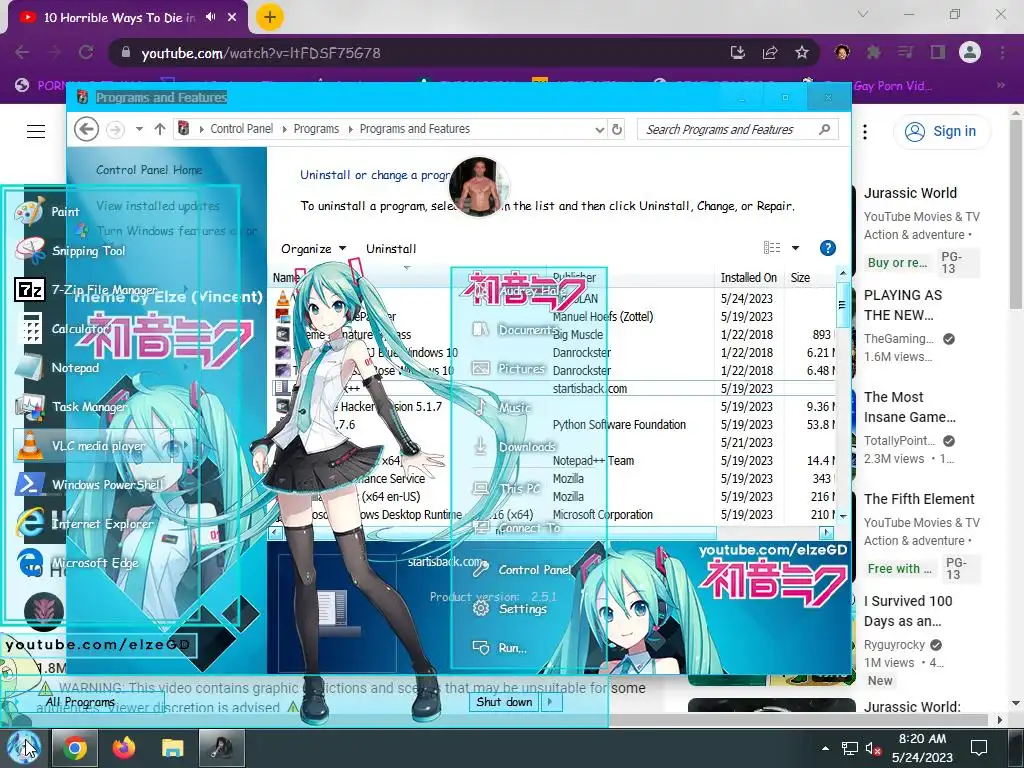Toggle the muted volume icon in the system tray
Viewport: 1024px width, 768px height.
pyautogui.click(x=873, y=748)
